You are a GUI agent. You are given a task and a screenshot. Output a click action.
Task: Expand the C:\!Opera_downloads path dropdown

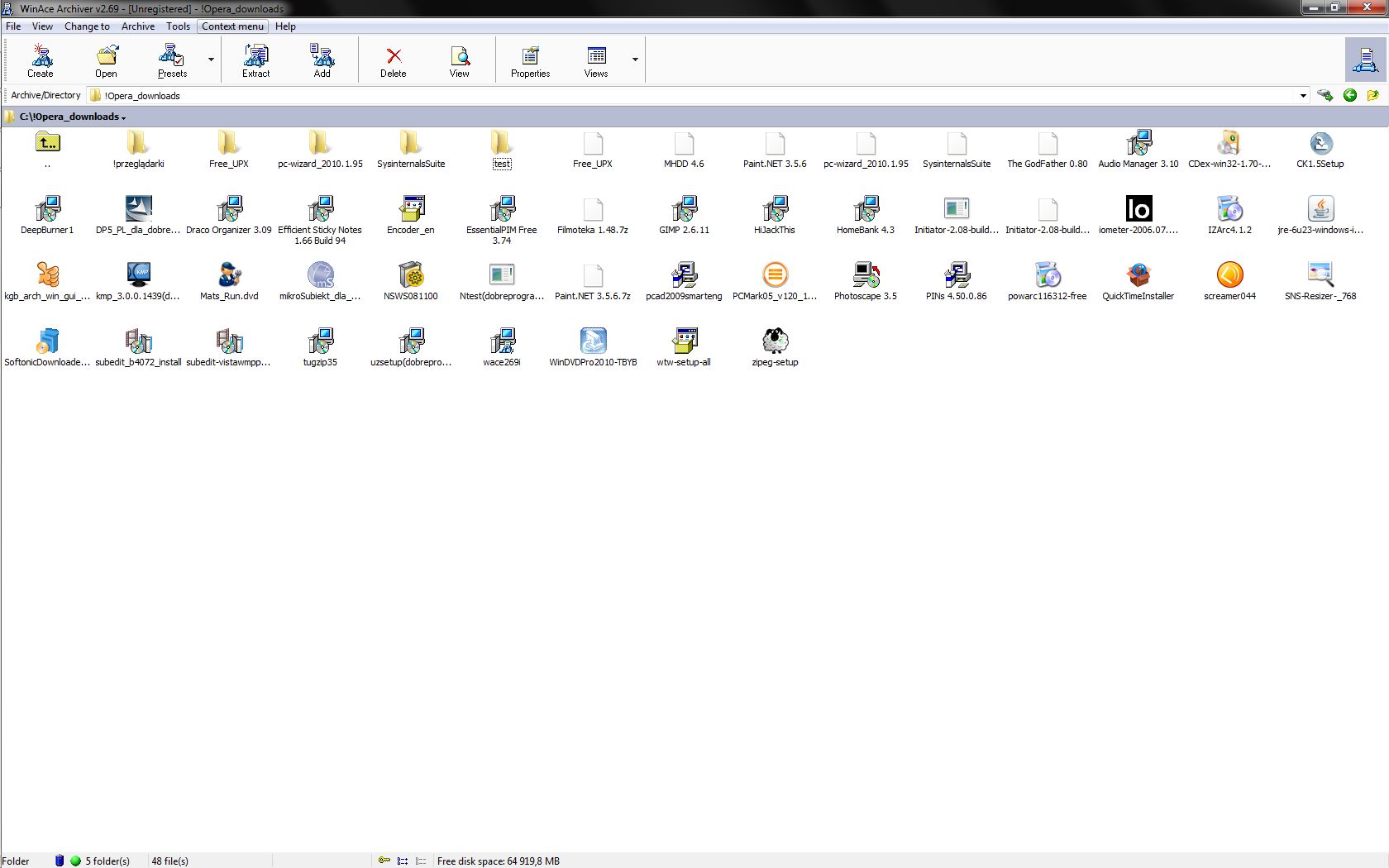click(x=124, y=117)
